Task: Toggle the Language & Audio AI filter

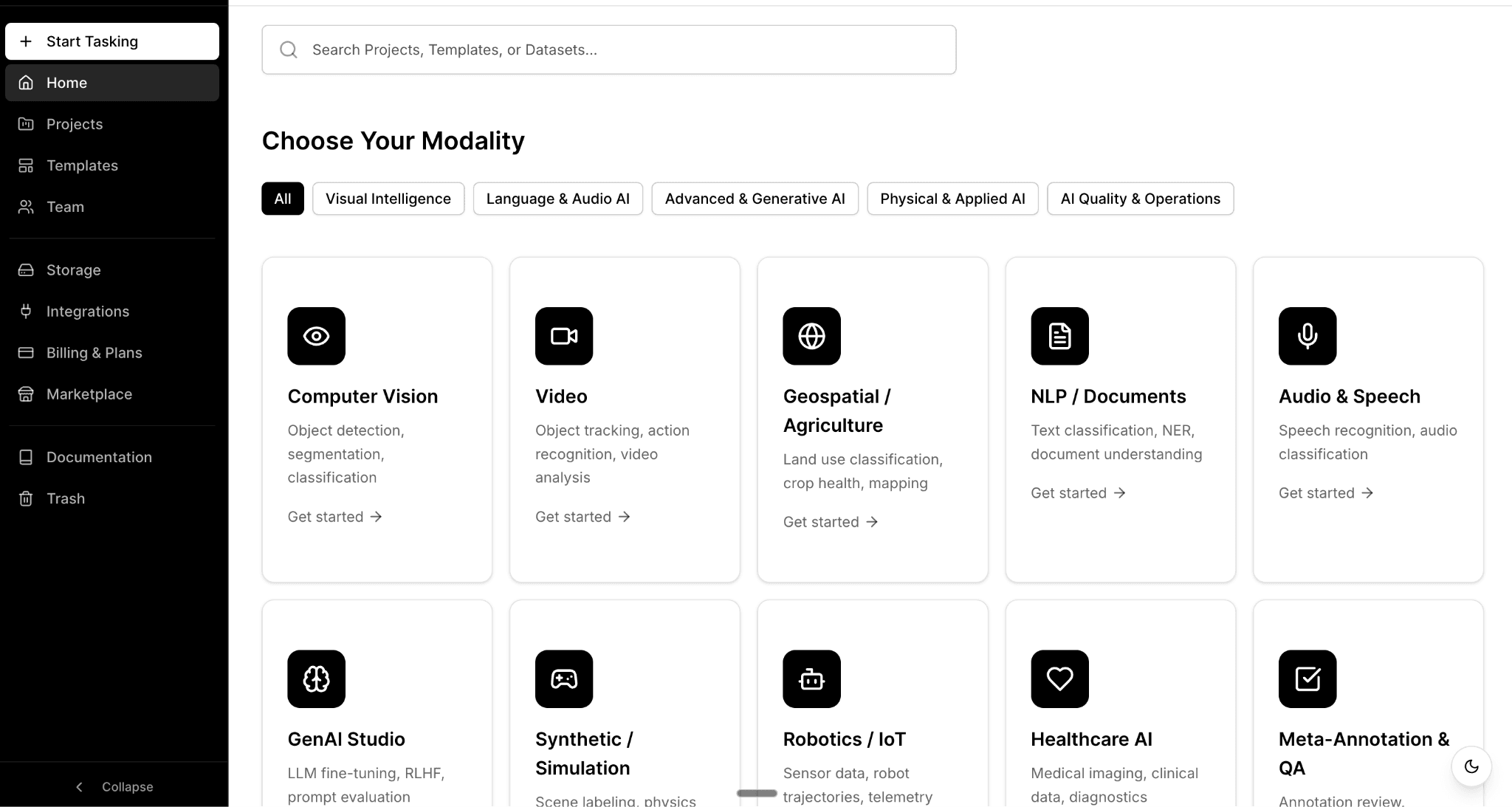Action: (x=557, y=198)
